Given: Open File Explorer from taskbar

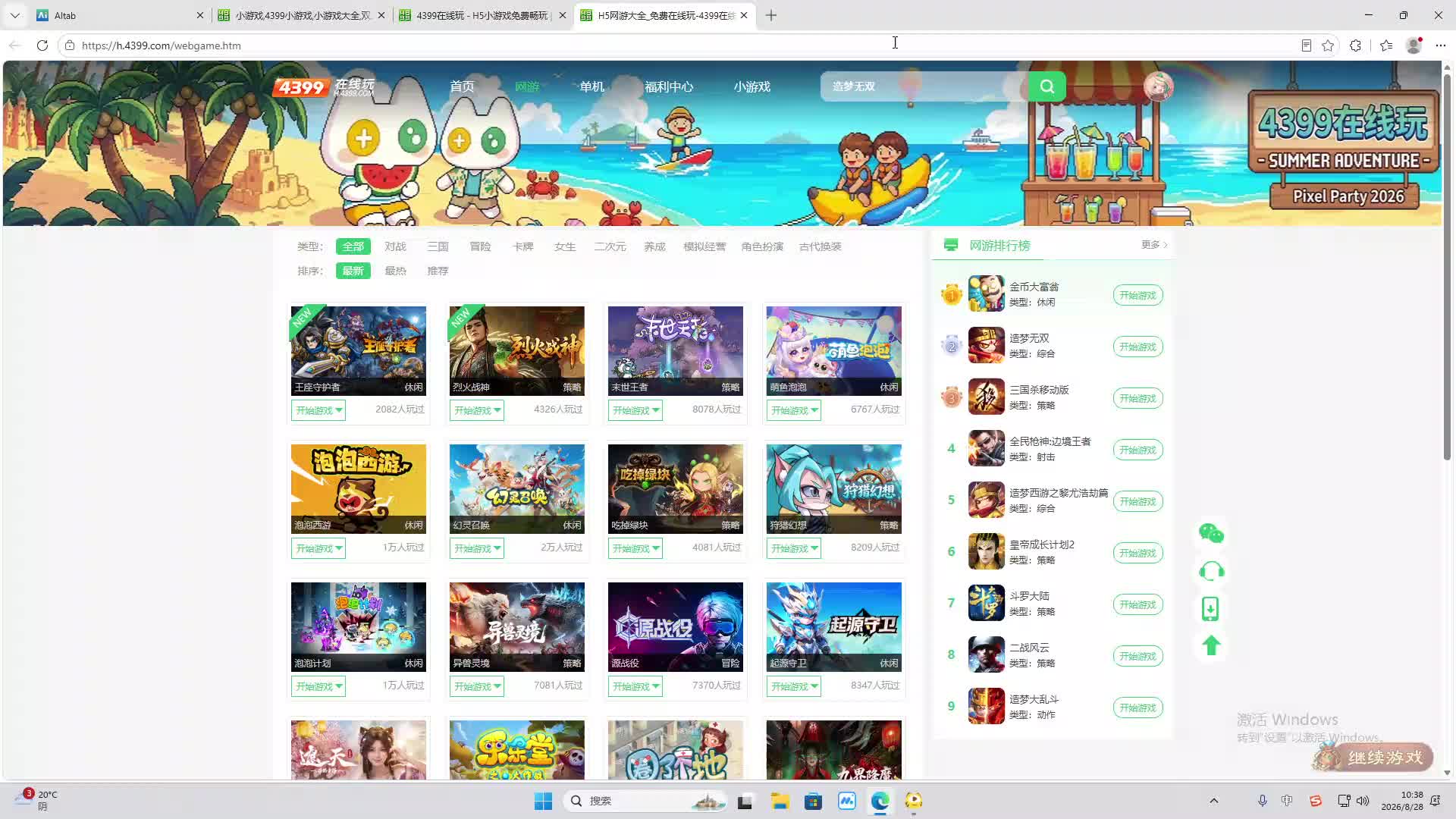Looking at the screenshot, I should coord(780,801).
